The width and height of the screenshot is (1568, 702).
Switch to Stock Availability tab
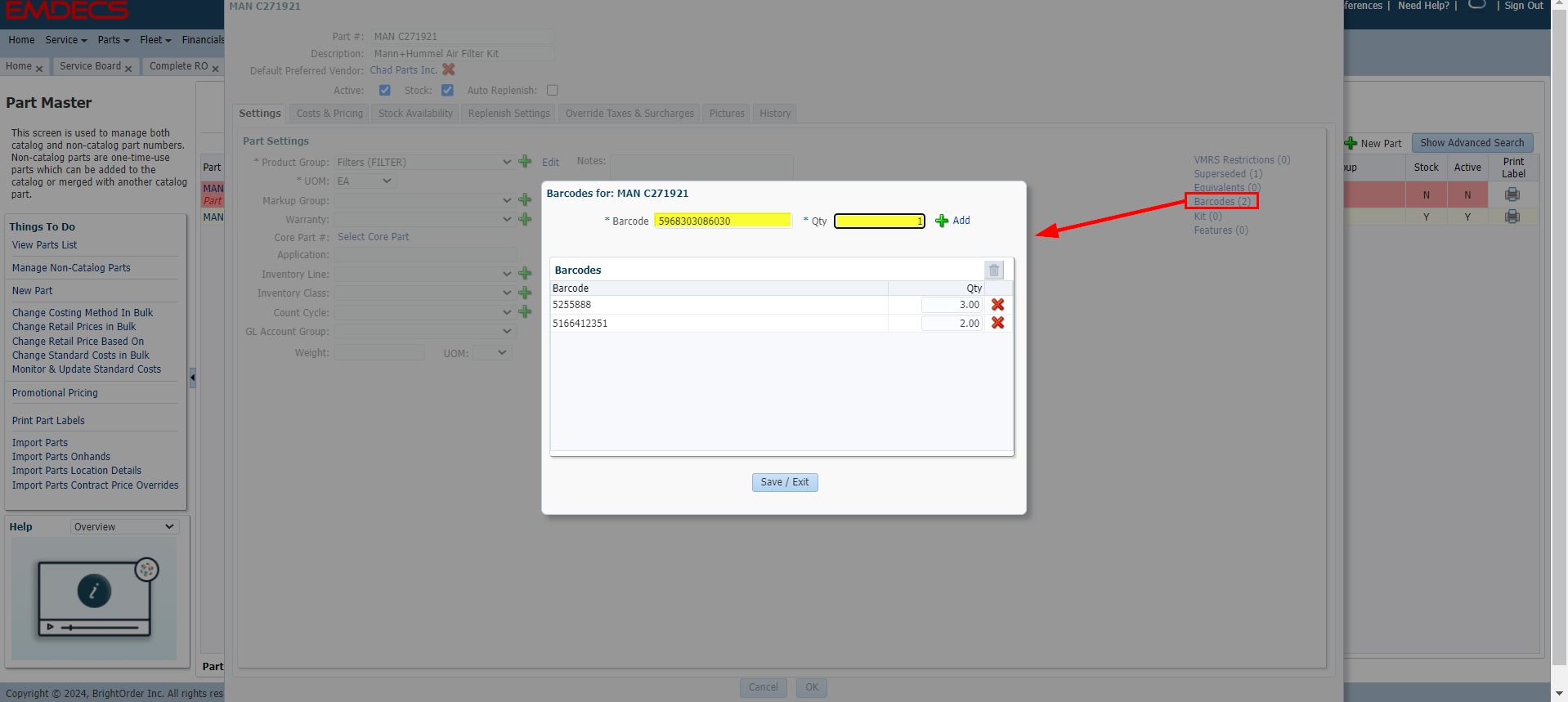tap(415, 114)
